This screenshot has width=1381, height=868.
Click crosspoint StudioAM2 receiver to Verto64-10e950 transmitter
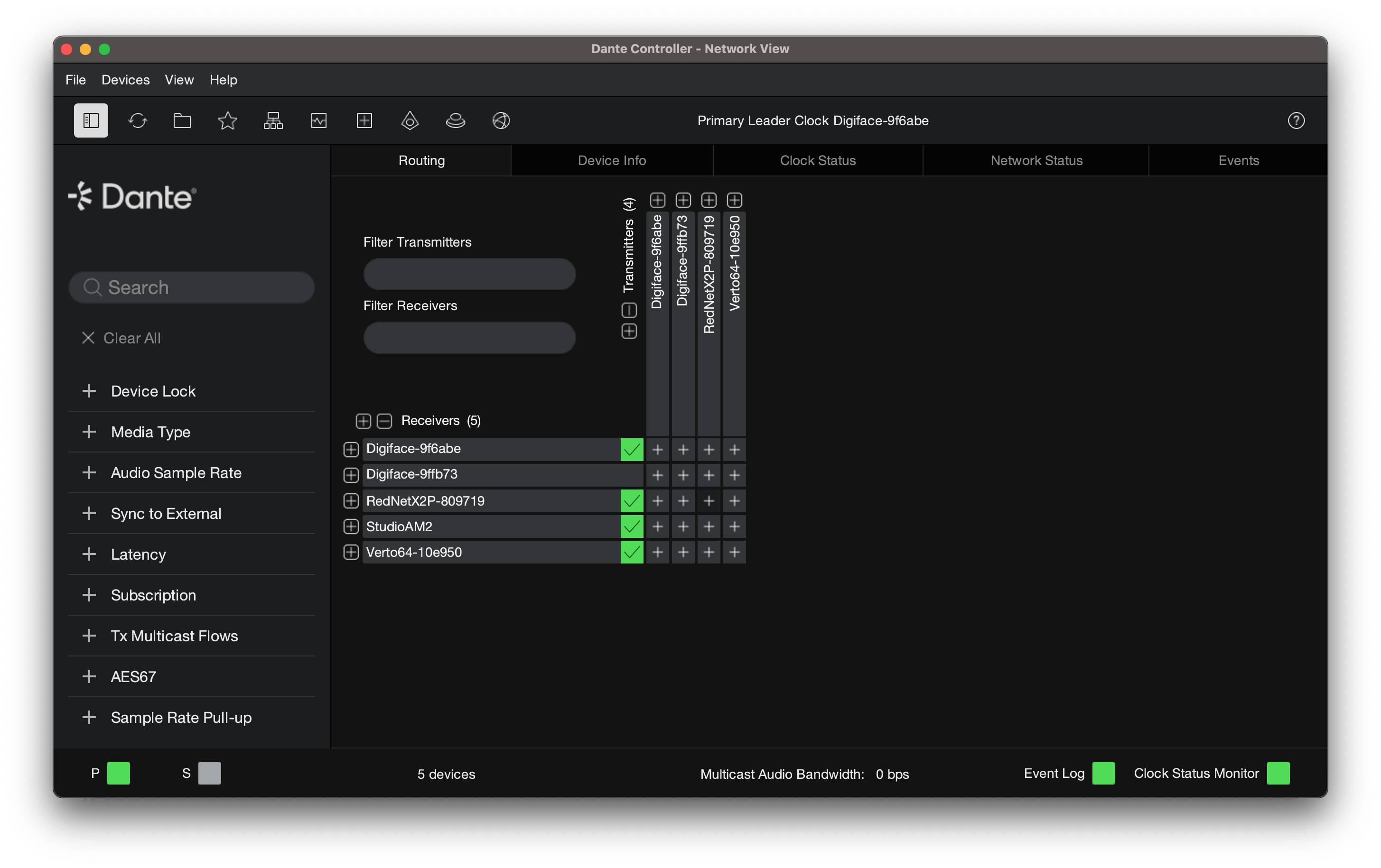point(734,526)
